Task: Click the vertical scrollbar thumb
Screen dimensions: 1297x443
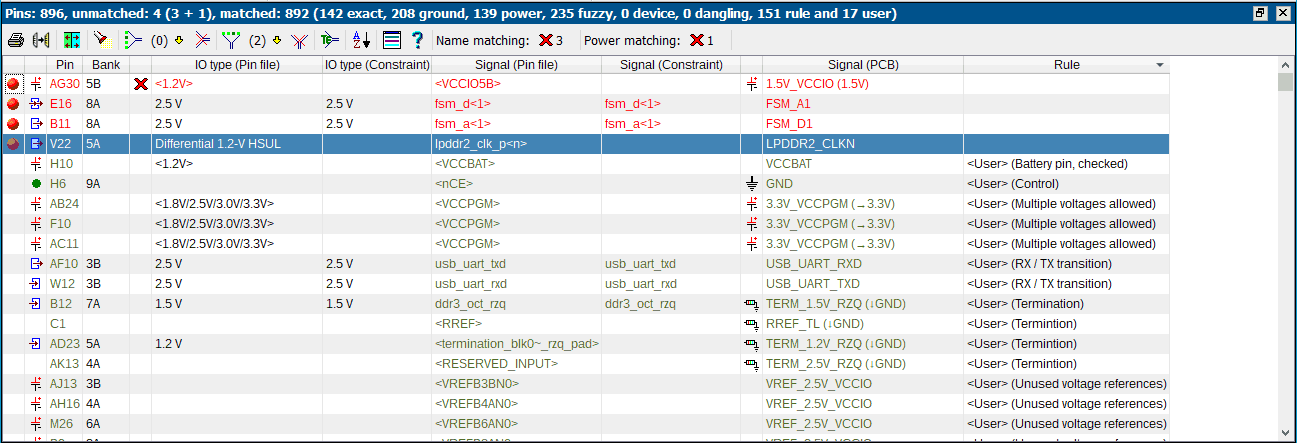Action: click(x=1286, y=82)
